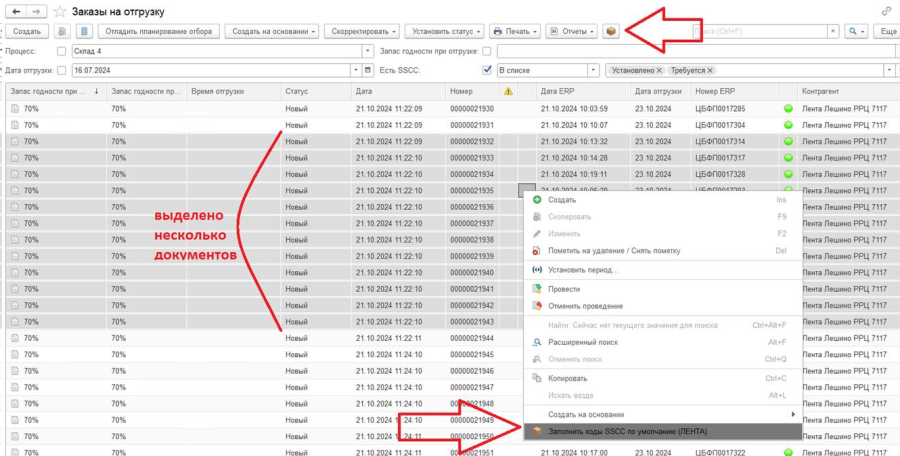Remove the Установлено status tag
Screen dimensions: 900x456
click(x=661, y=70)
